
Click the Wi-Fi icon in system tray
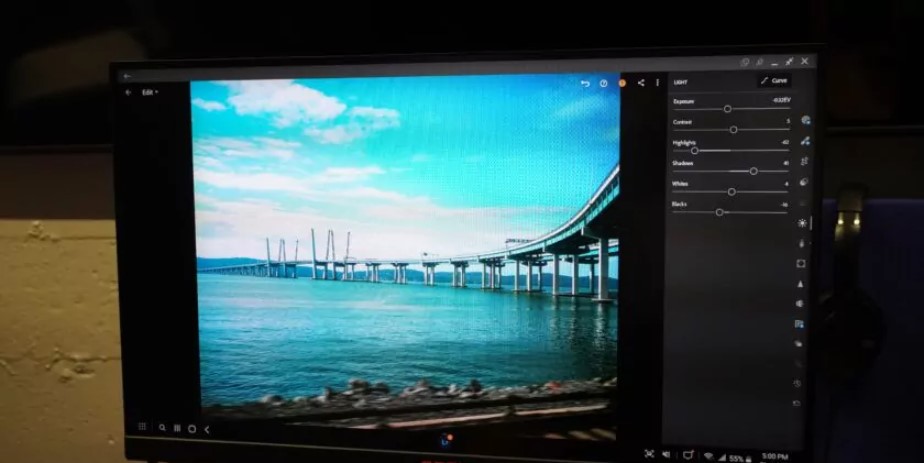pyautogui.click(x=708, y=457)
